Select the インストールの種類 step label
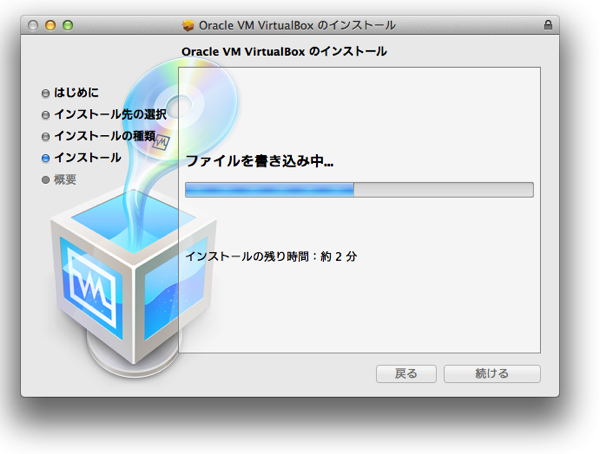The height and width of the screenshot is (454, 600). 103,136
